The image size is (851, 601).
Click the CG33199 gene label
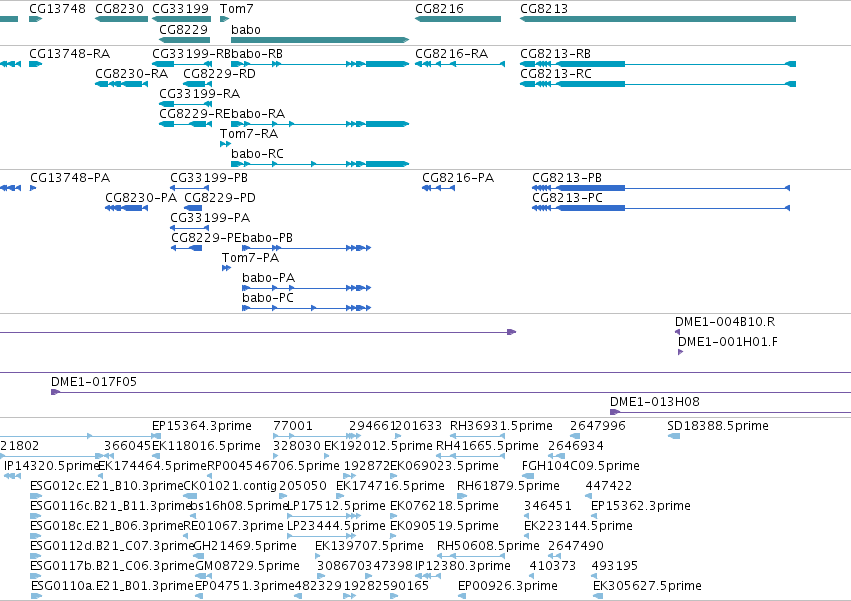coord(180,9)
